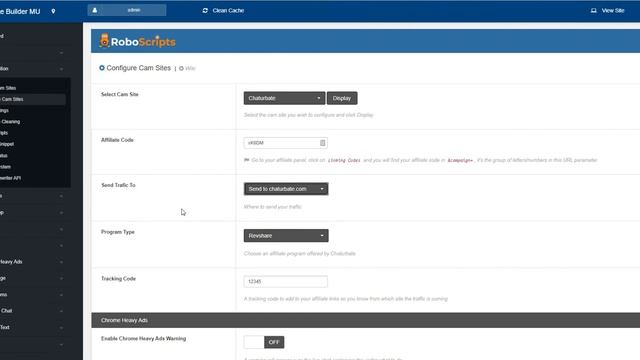This screenshot has width=640, height=360.
Task: Click the &campaign= code snippet
Action: click(x=460, y=160)
